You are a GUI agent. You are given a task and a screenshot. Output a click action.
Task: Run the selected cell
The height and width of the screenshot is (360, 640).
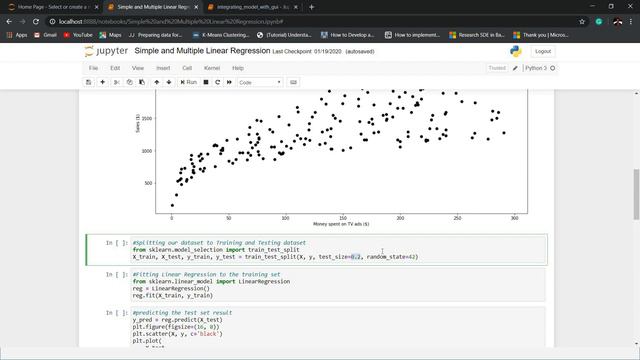click(x=189, y=82)
